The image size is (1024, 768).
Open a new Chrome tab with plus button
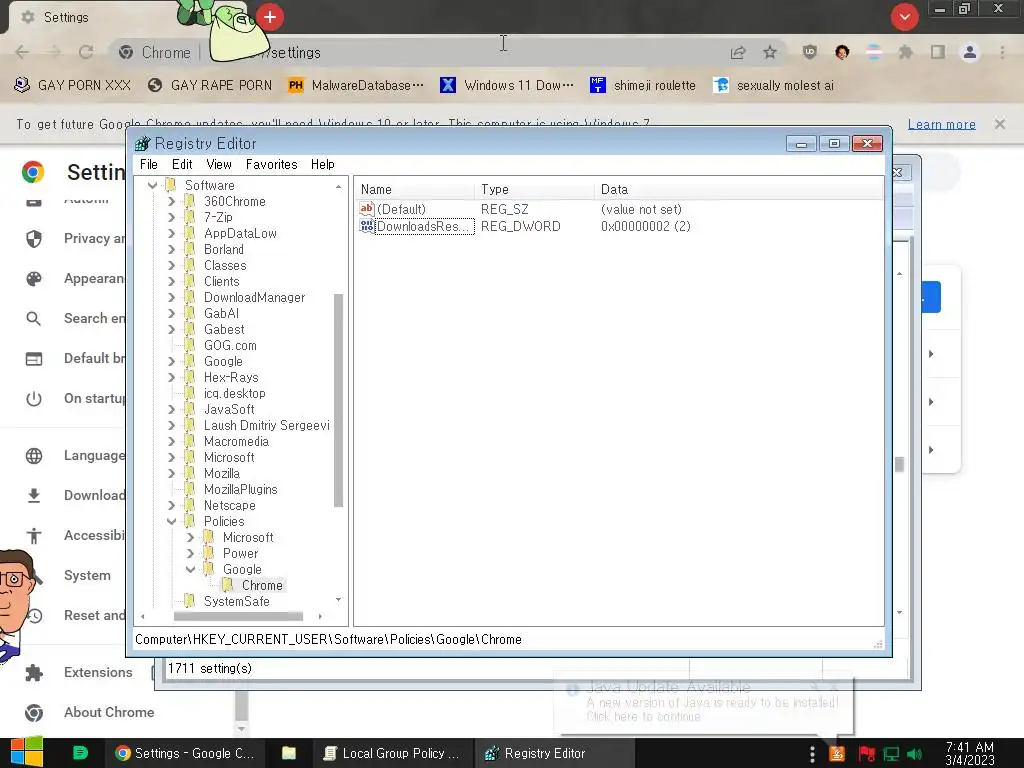point(270,17)
